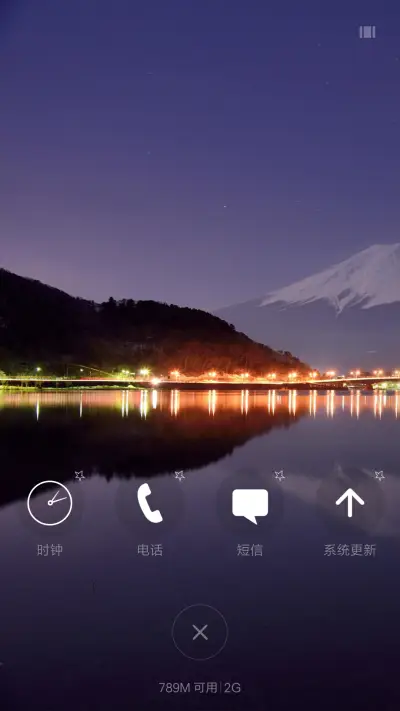Screen dimensions: 400x711
Task: Tap the pin star above 电话
Action: (x=180, y=476)
